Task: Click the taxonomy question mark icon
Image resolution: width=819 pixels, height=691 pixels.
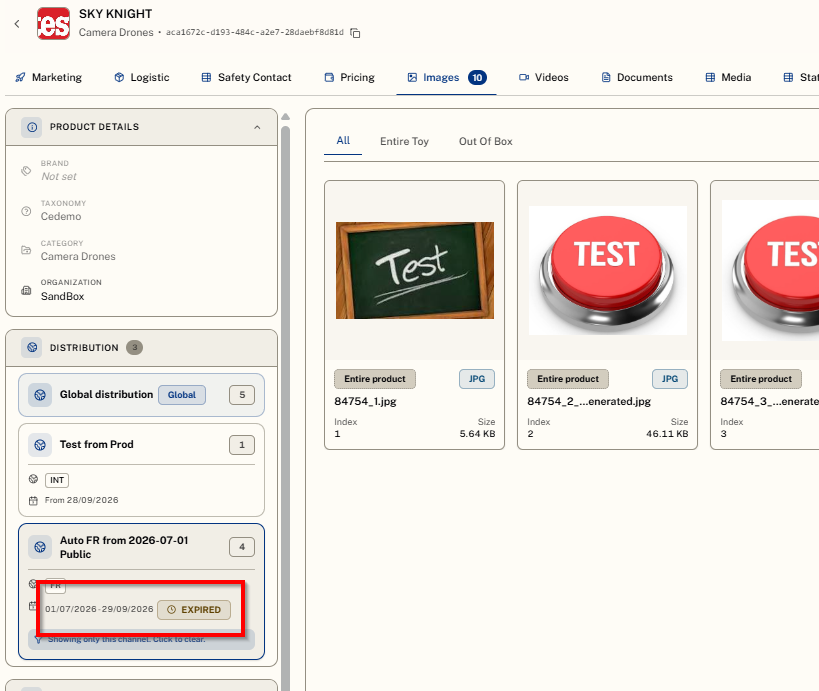Action: click(26, 211)
